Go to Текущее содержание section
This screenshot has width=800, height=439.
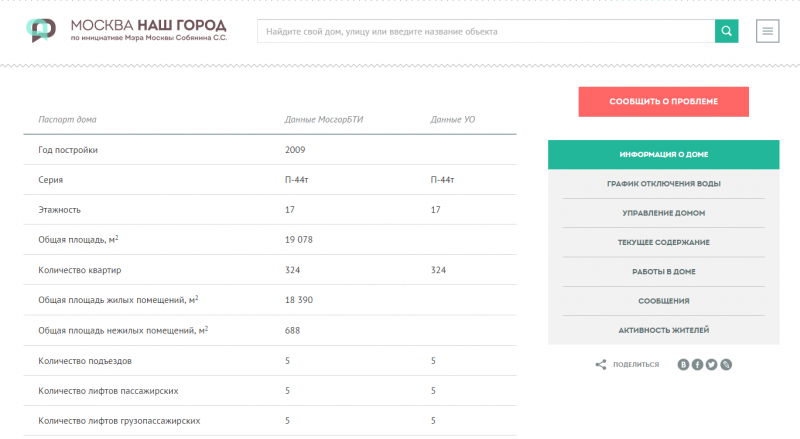[x=664, y=242]
